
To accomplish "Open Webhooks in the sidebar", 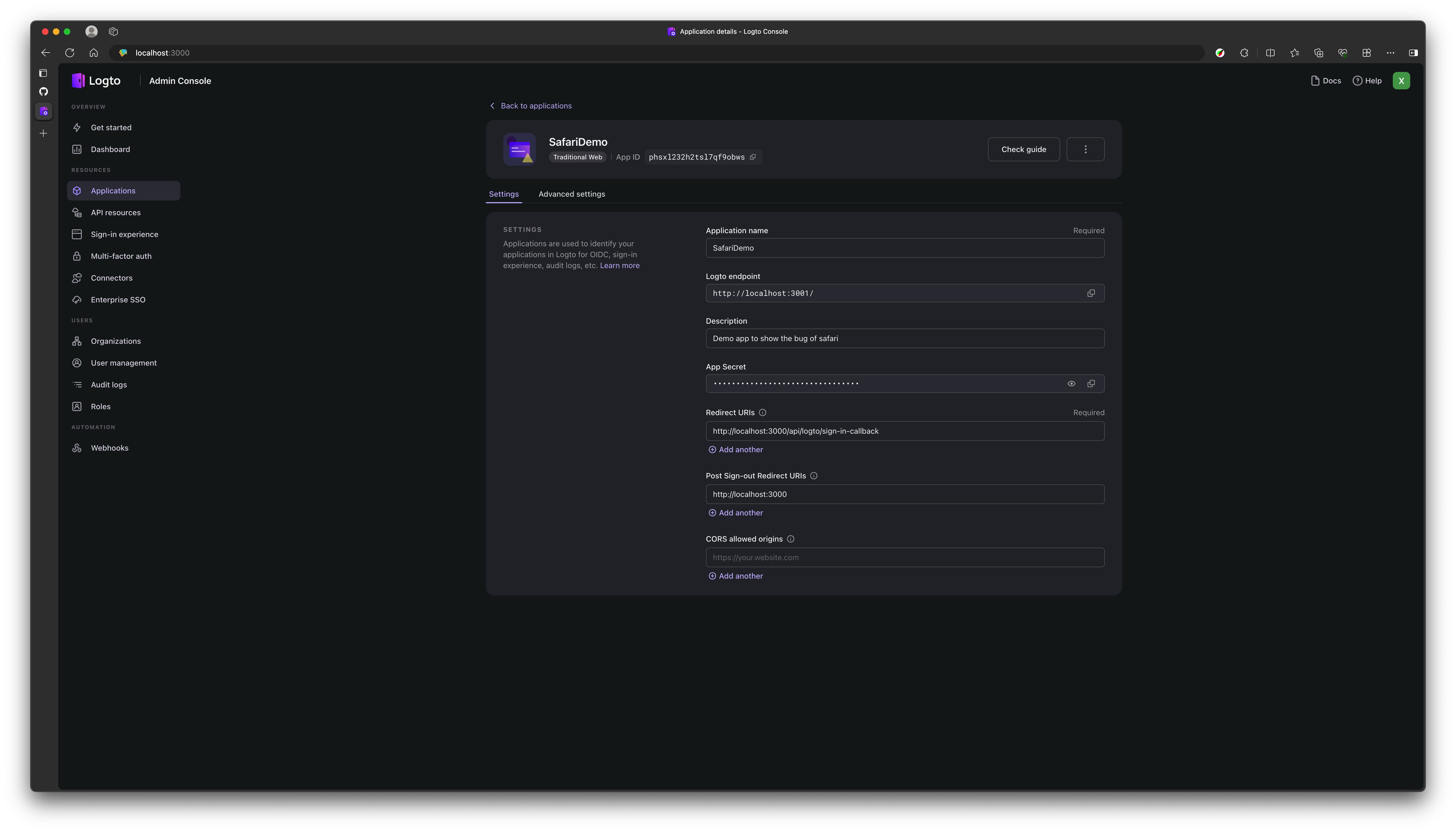I will 109,448.
